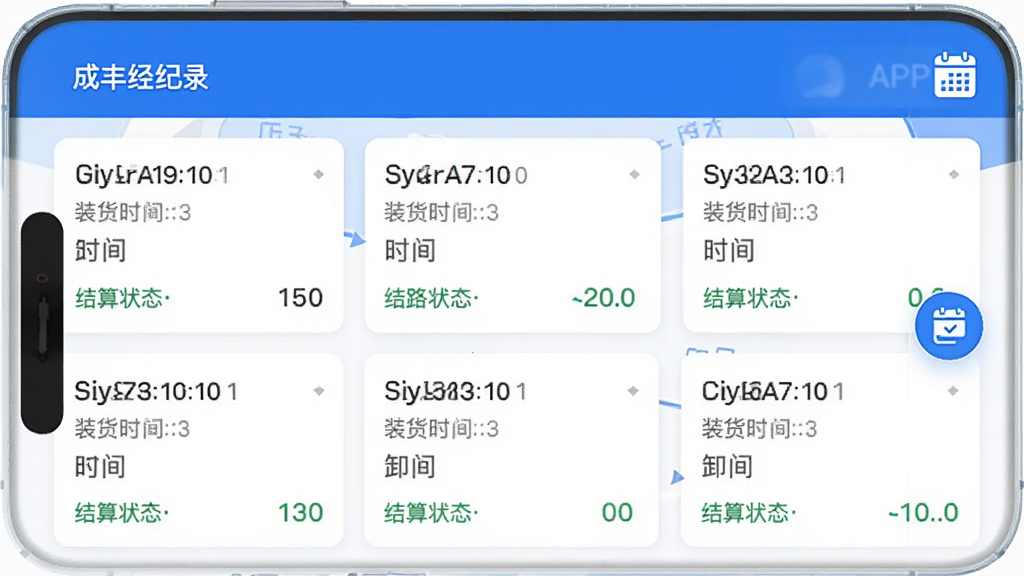Screen dimensions: 1024x576
Task: Open the Sy32A3:10 record card title
Action: point(774,175)
